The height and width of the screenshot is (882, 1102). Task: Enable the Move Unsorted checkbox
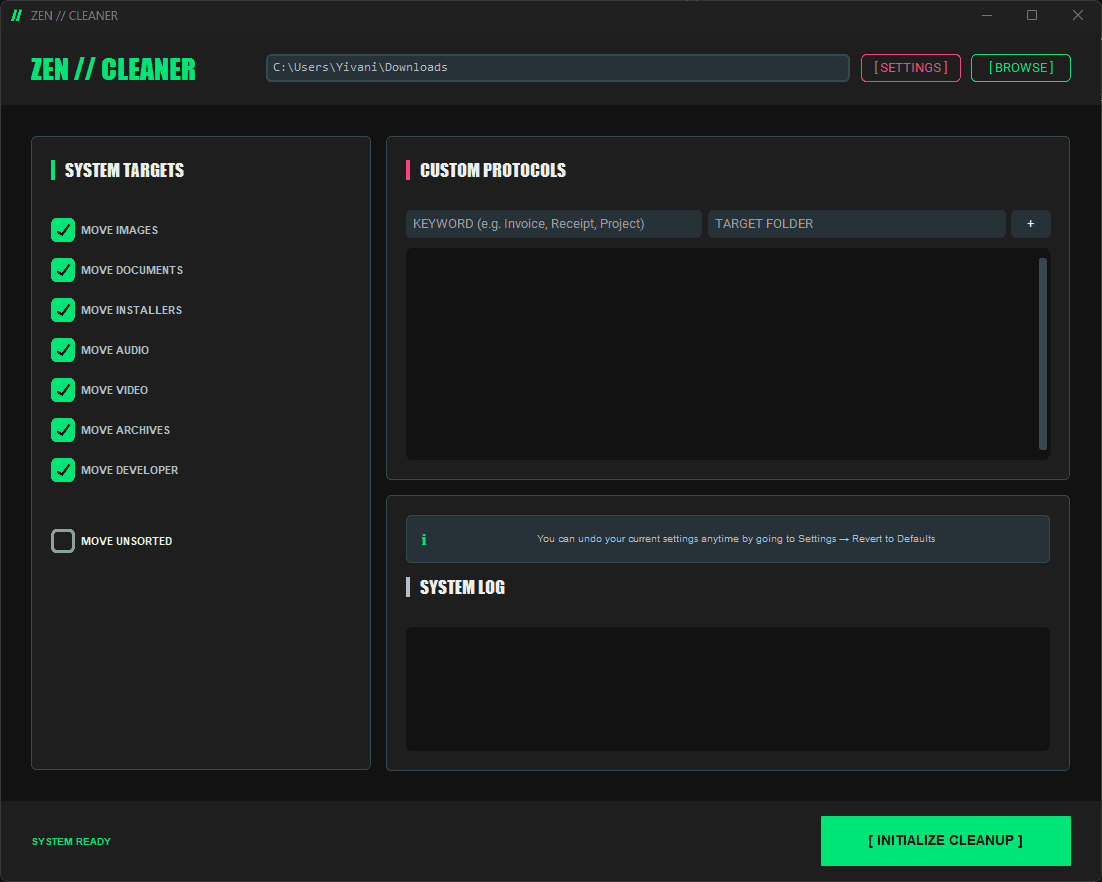click(x=63, y=541)
